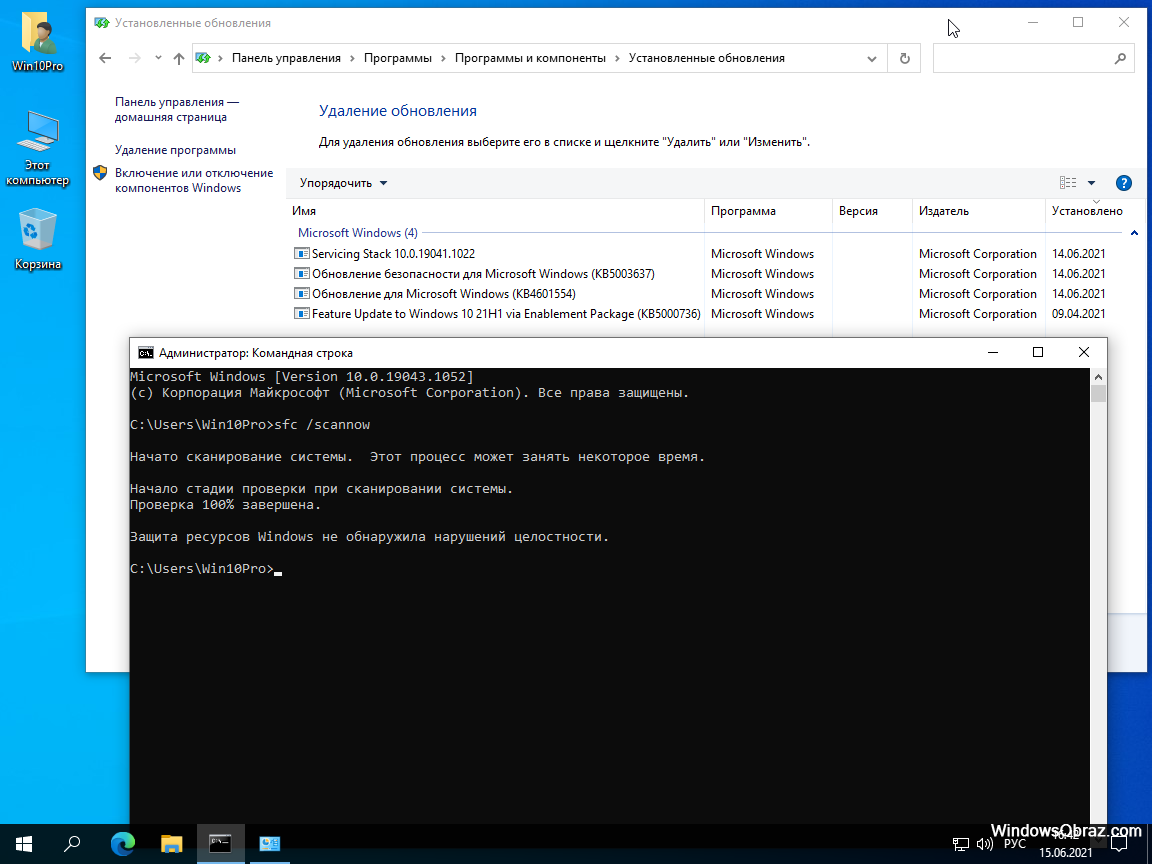Image resolution: width=1152 pixels, height=864 pixels.
Task: Select the KB5003637 security update row
Action: 483,274
